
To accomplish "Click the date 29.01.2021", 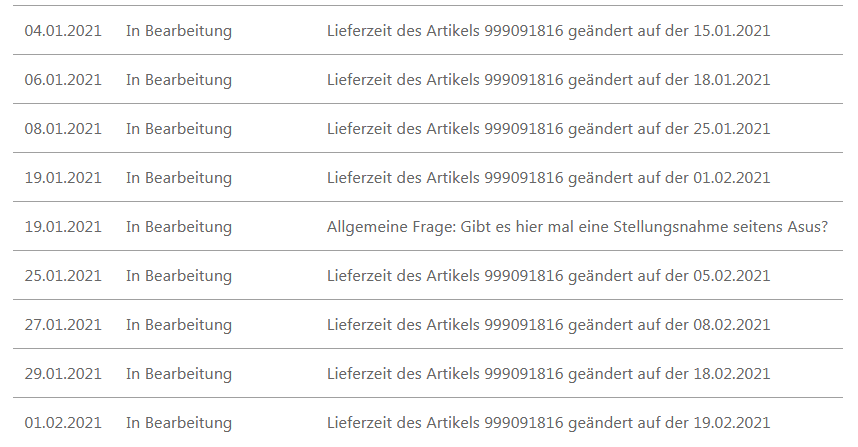I will (x=63, y=374).
